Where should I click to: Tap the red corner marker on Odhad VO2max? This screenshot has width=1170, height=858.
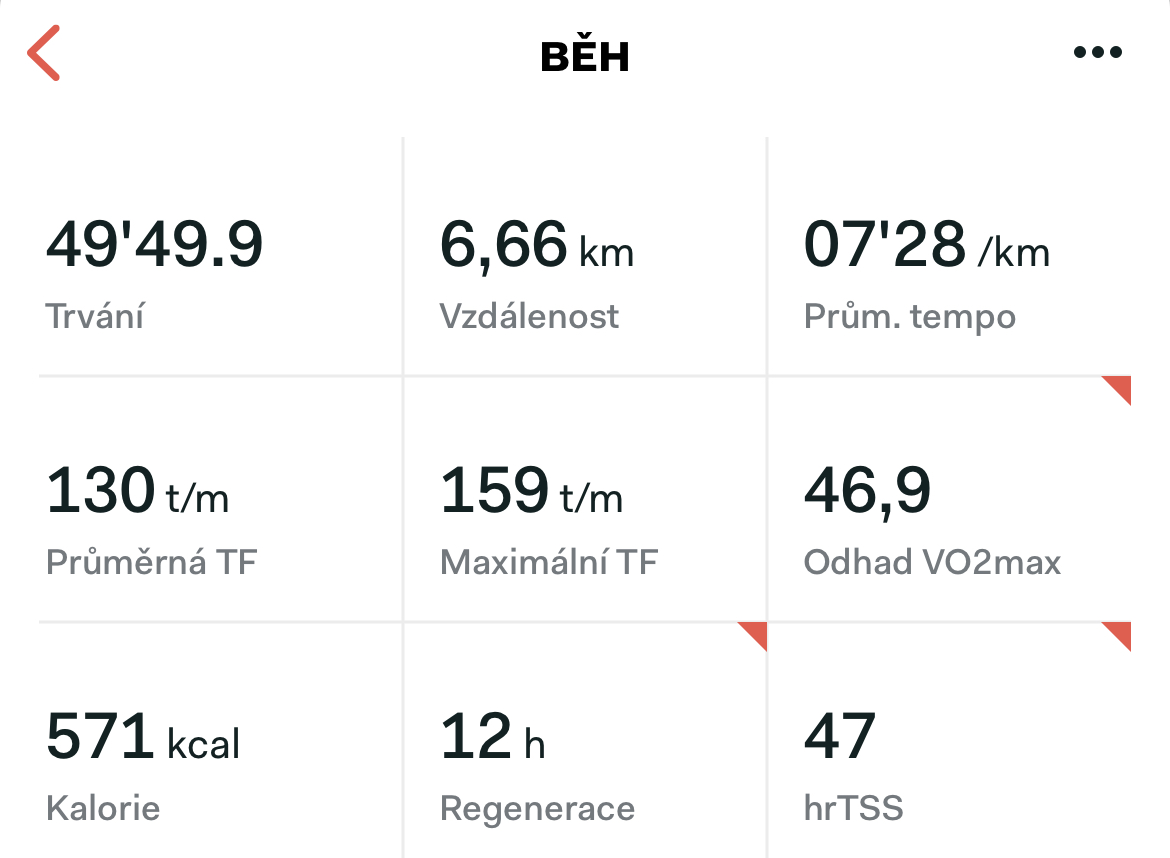tap(1117, 390)
